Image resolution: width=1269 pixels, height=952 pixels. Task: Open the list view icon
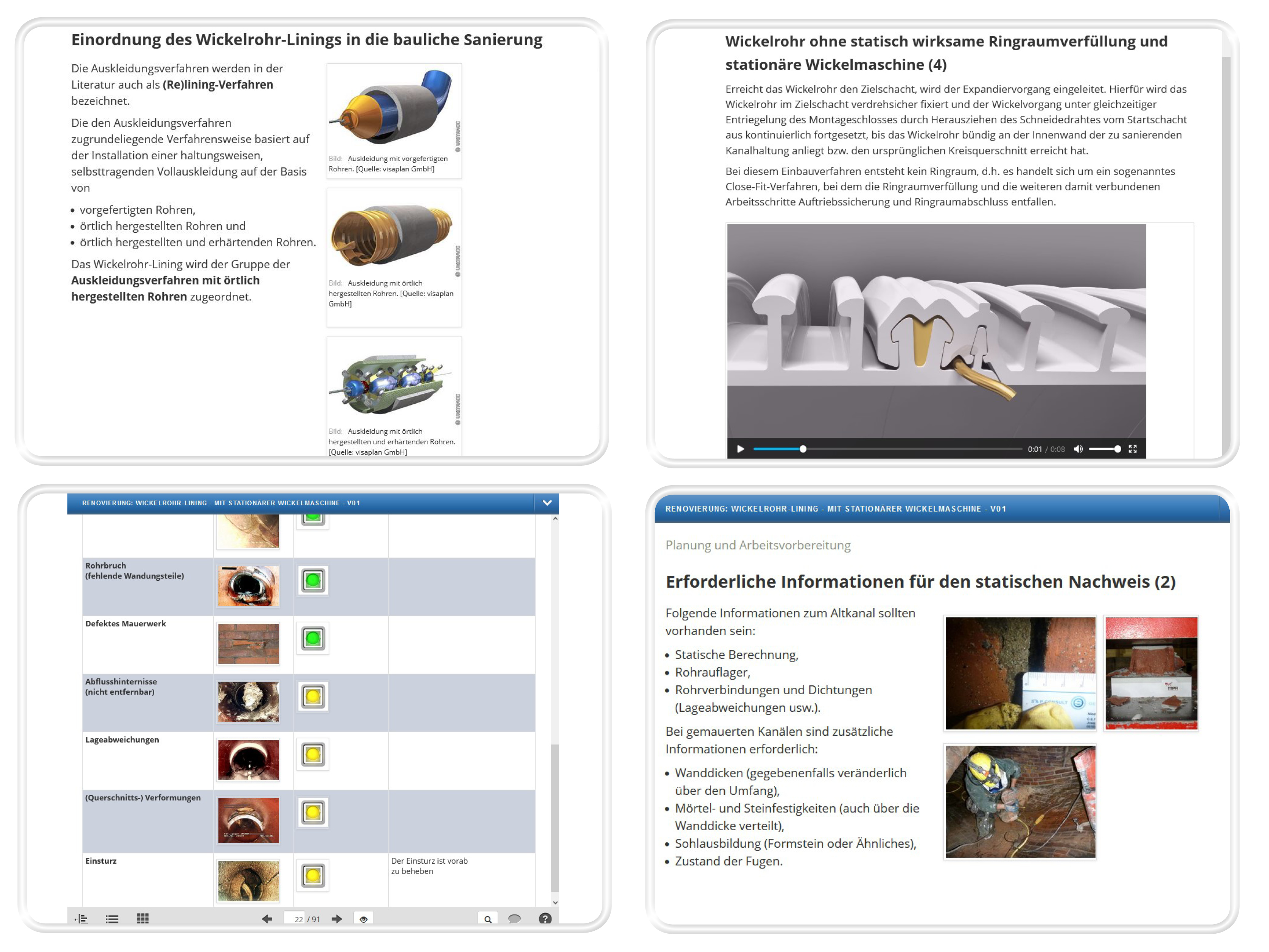(112, 919)
